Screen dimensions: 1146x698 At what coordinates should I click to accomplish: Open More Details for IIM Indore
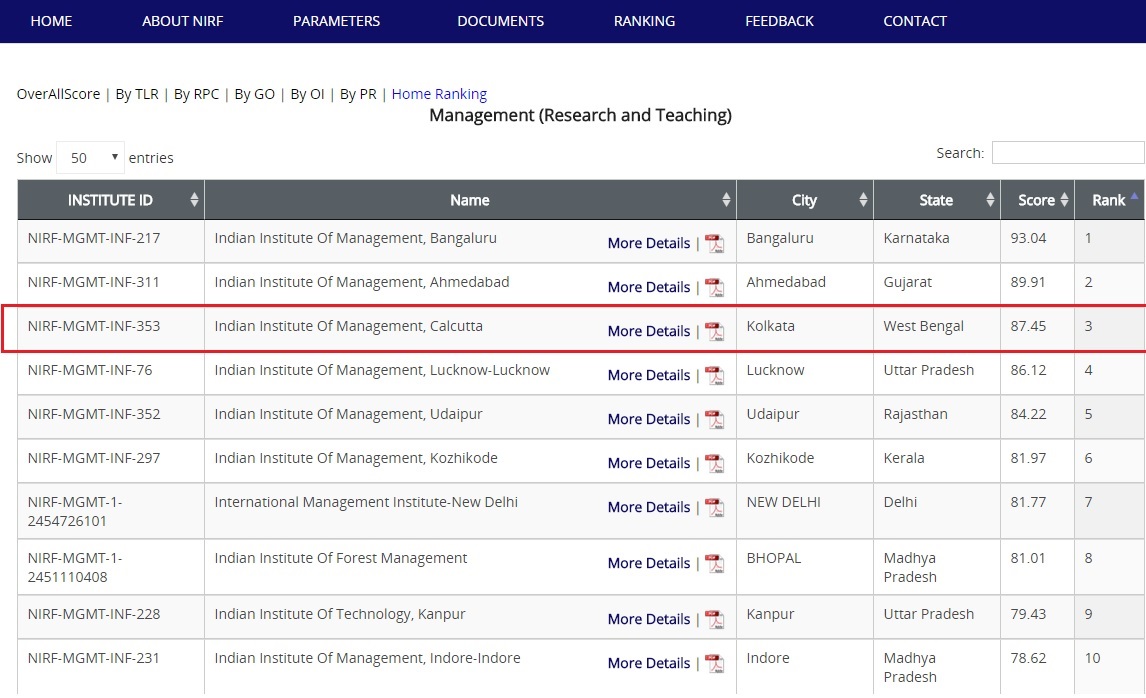coord(649,663)
